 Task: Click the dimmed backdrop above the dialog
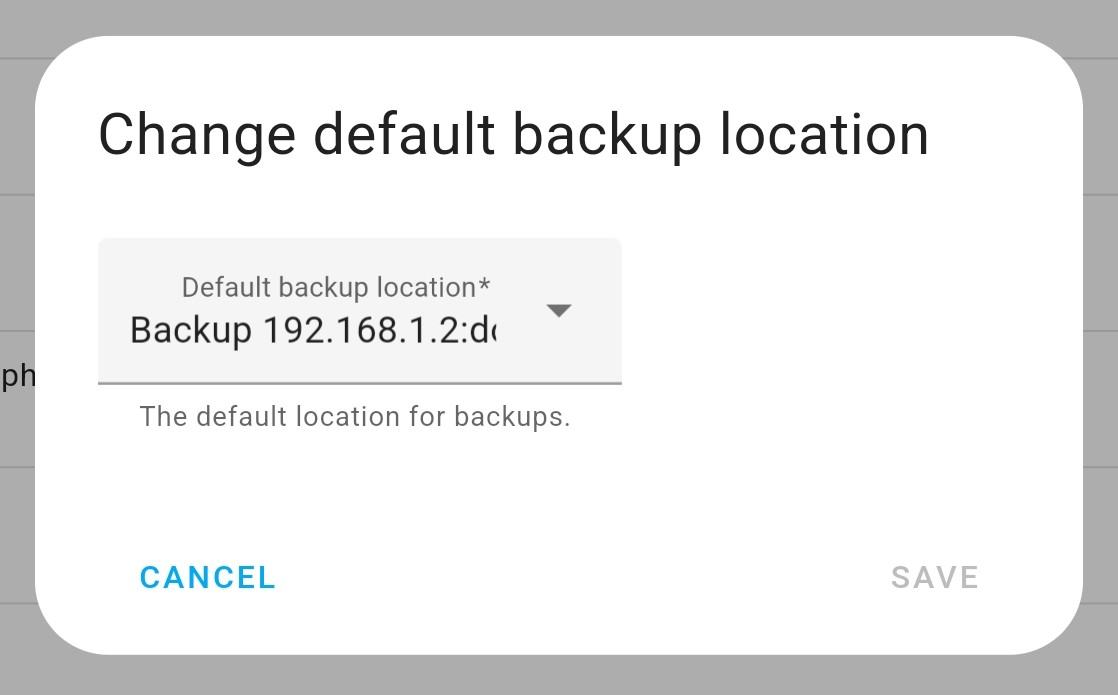pyautogui.click(x=559, y=17)
